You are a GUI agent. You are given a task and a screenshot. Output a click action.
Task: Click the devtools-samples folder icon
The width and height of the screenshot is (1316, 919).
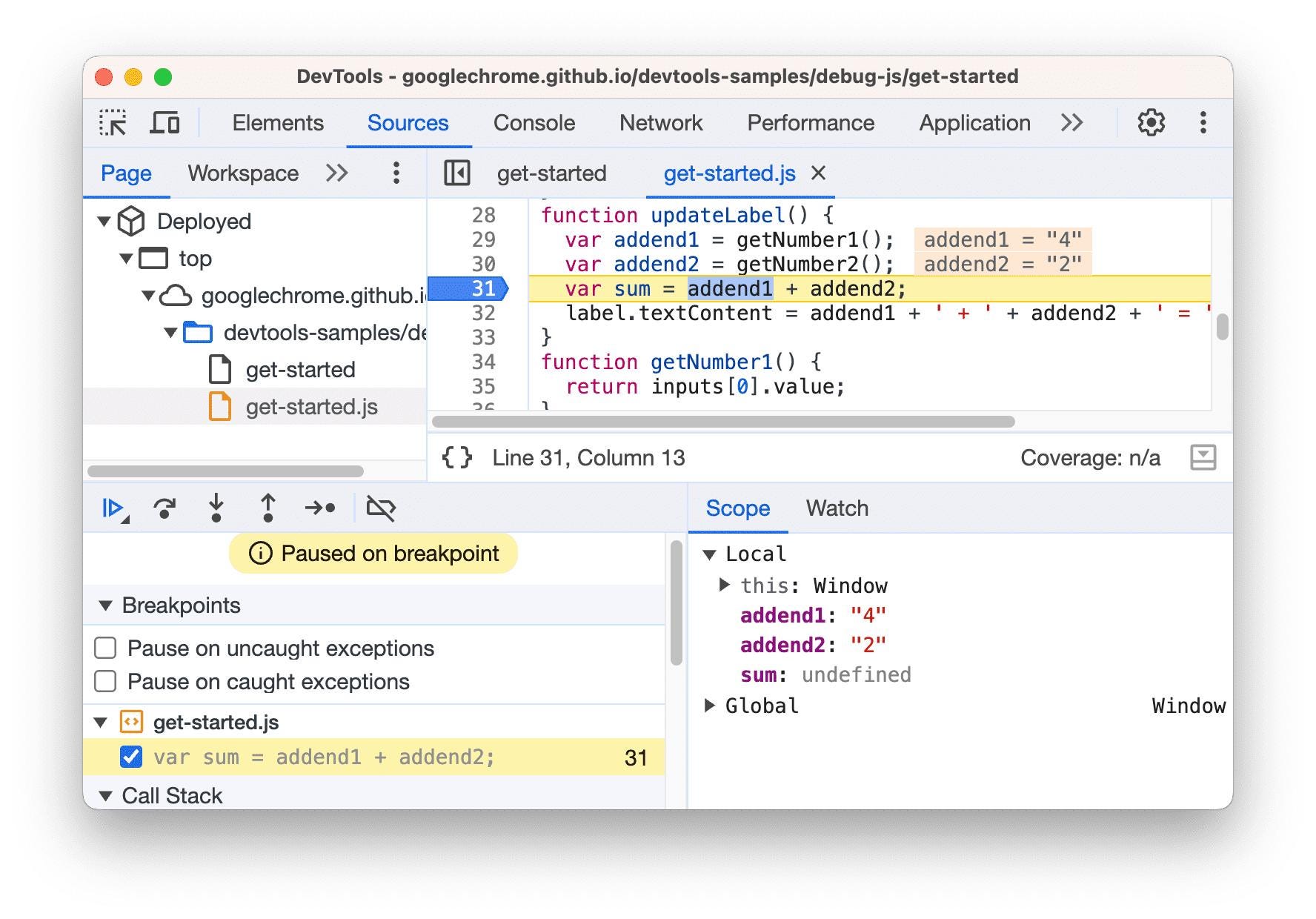[198, 333]
